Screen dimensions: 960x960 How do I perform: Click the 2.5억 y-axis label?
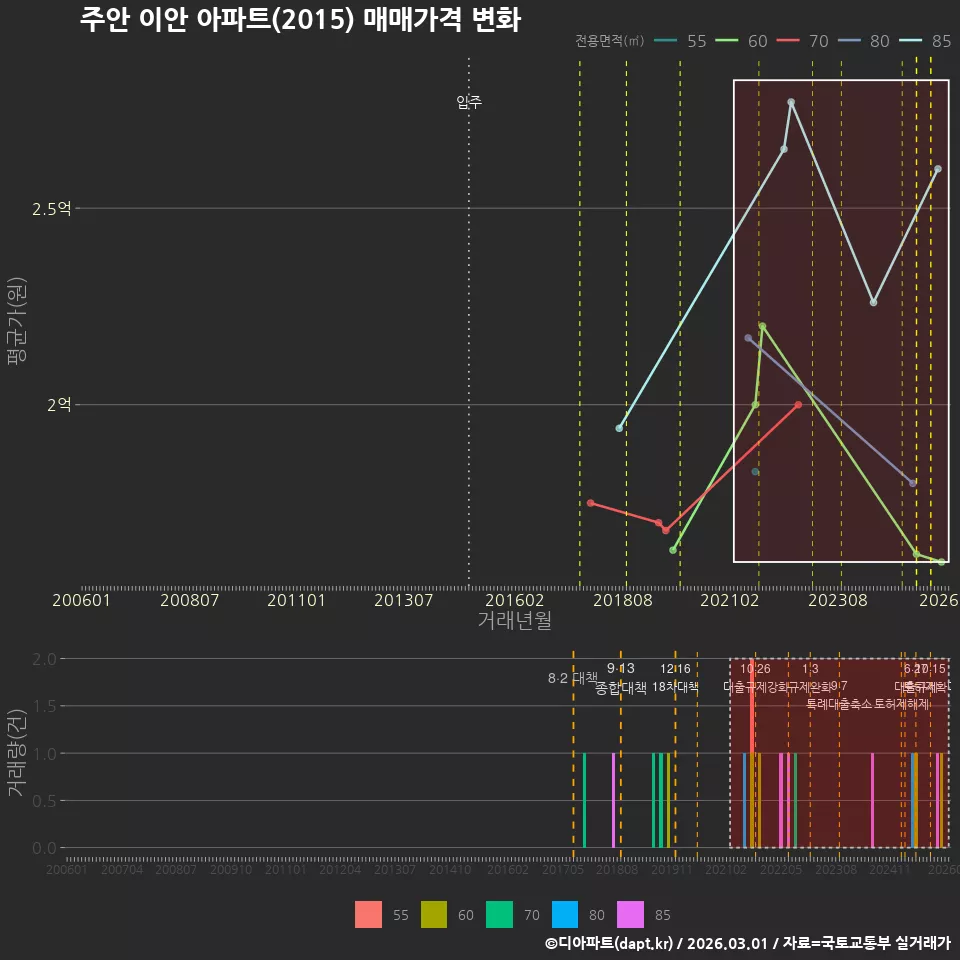click(51, 209)
